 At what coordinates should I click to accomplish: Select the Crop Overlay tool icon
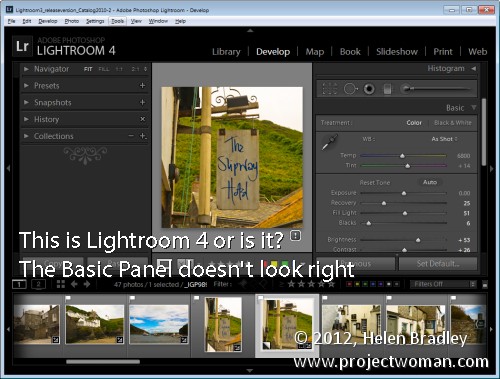330,89
